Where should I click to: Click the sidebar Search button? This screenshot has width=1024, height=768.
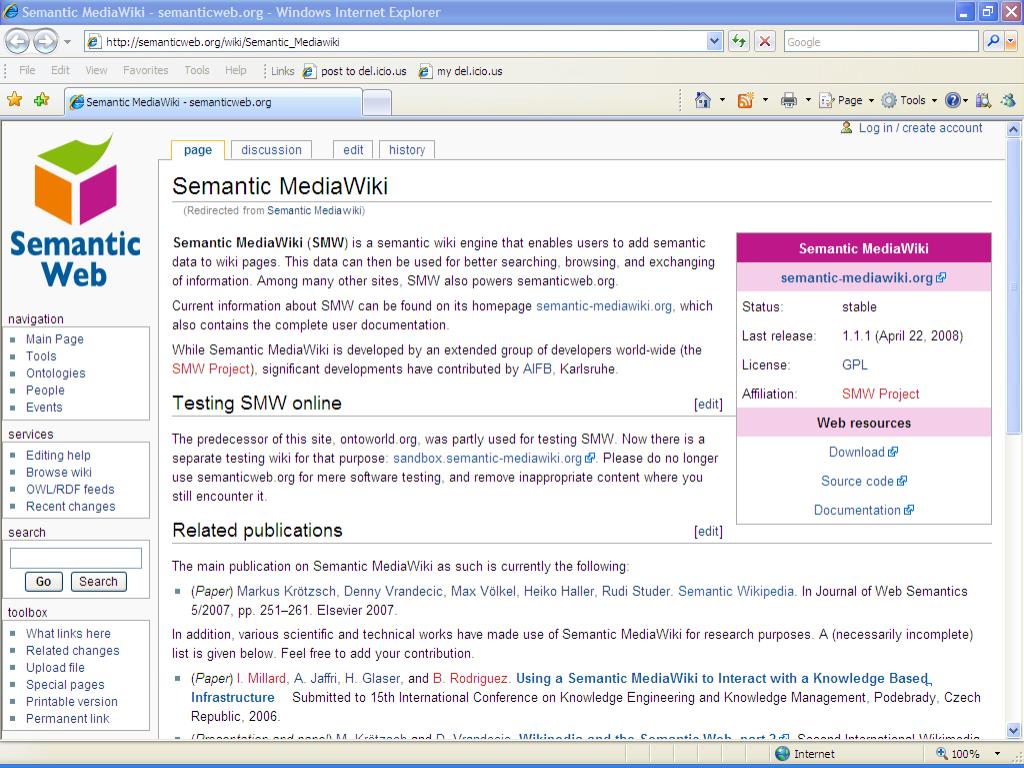pyautogui.click(x=99, y=581)
